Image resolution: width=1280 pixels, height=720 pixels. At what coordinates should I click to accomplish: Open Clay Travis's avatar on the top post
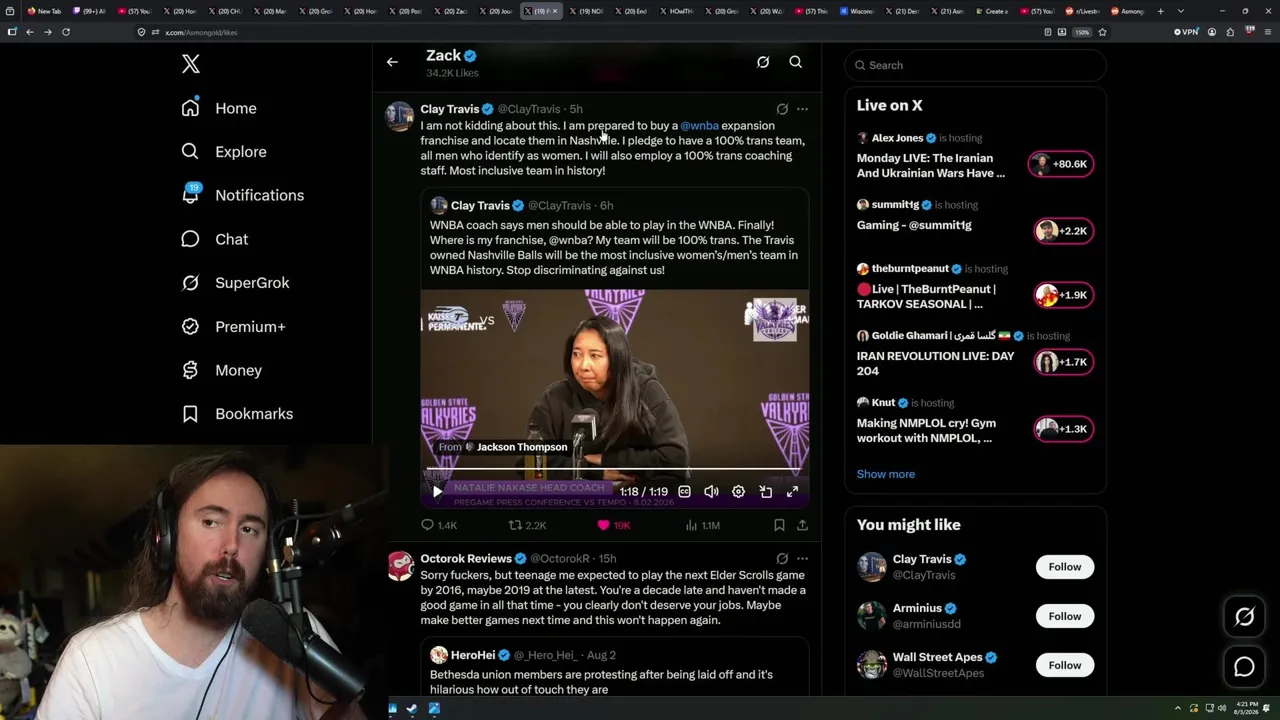tap(400, 116)
